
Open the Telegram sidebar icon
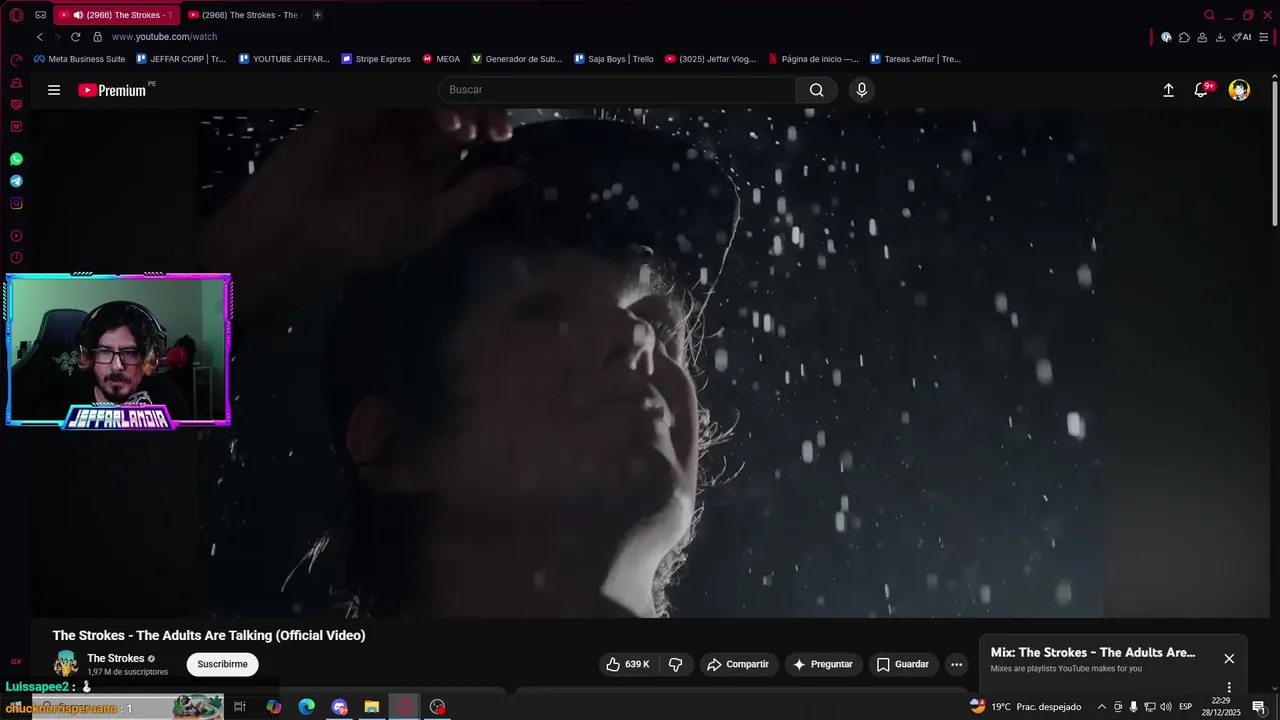(x=16, y=181)
